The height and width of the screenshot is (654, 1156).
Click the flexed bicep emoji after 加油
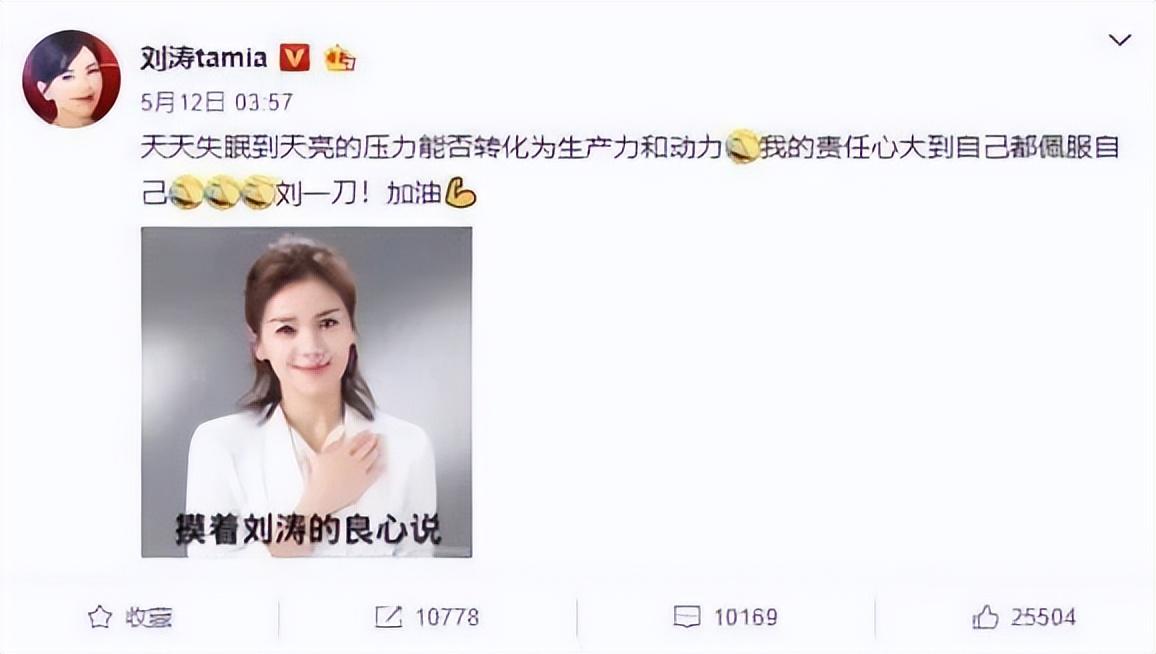[461, 194]
